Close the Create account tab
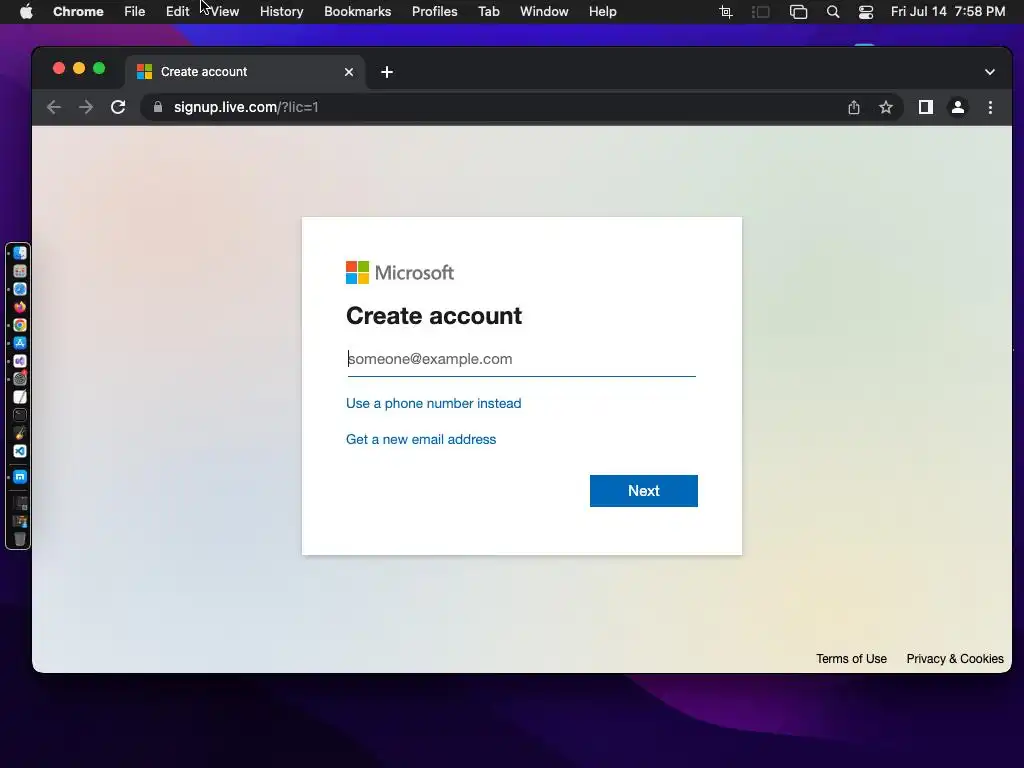Viewport: 1024px width, 768px height. tap(349, 72)
